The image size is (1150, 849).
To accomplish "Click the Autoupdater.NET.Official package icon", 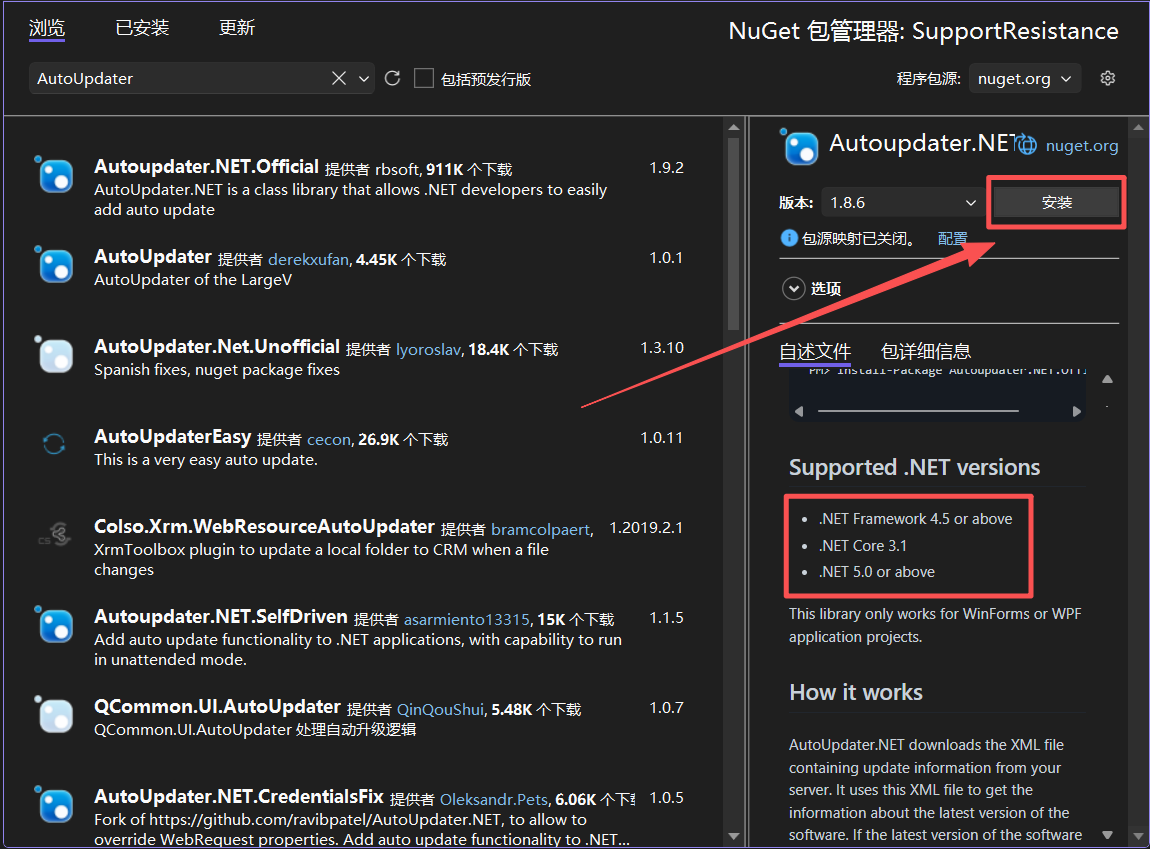I will (x=54, y=176).
